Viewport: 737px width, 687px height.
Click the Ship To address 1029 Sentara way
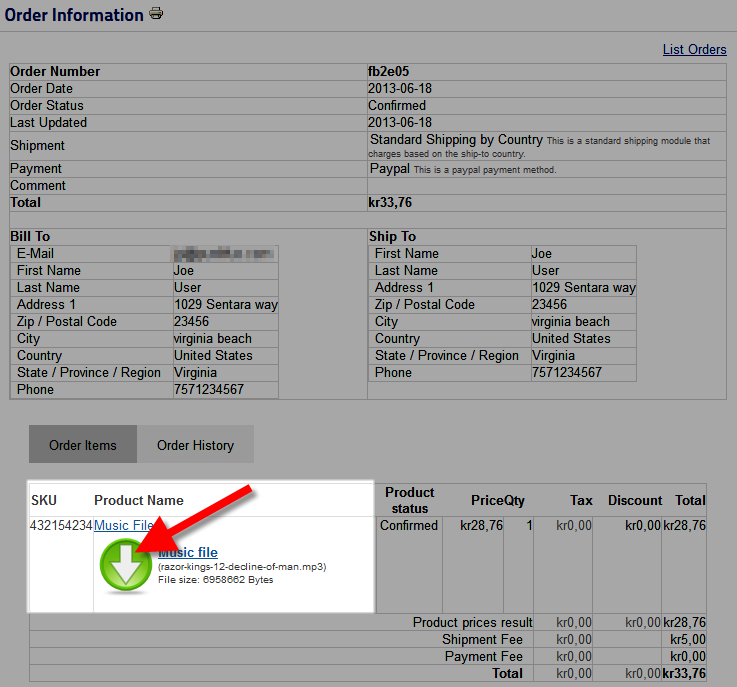(x=583, y=287)
